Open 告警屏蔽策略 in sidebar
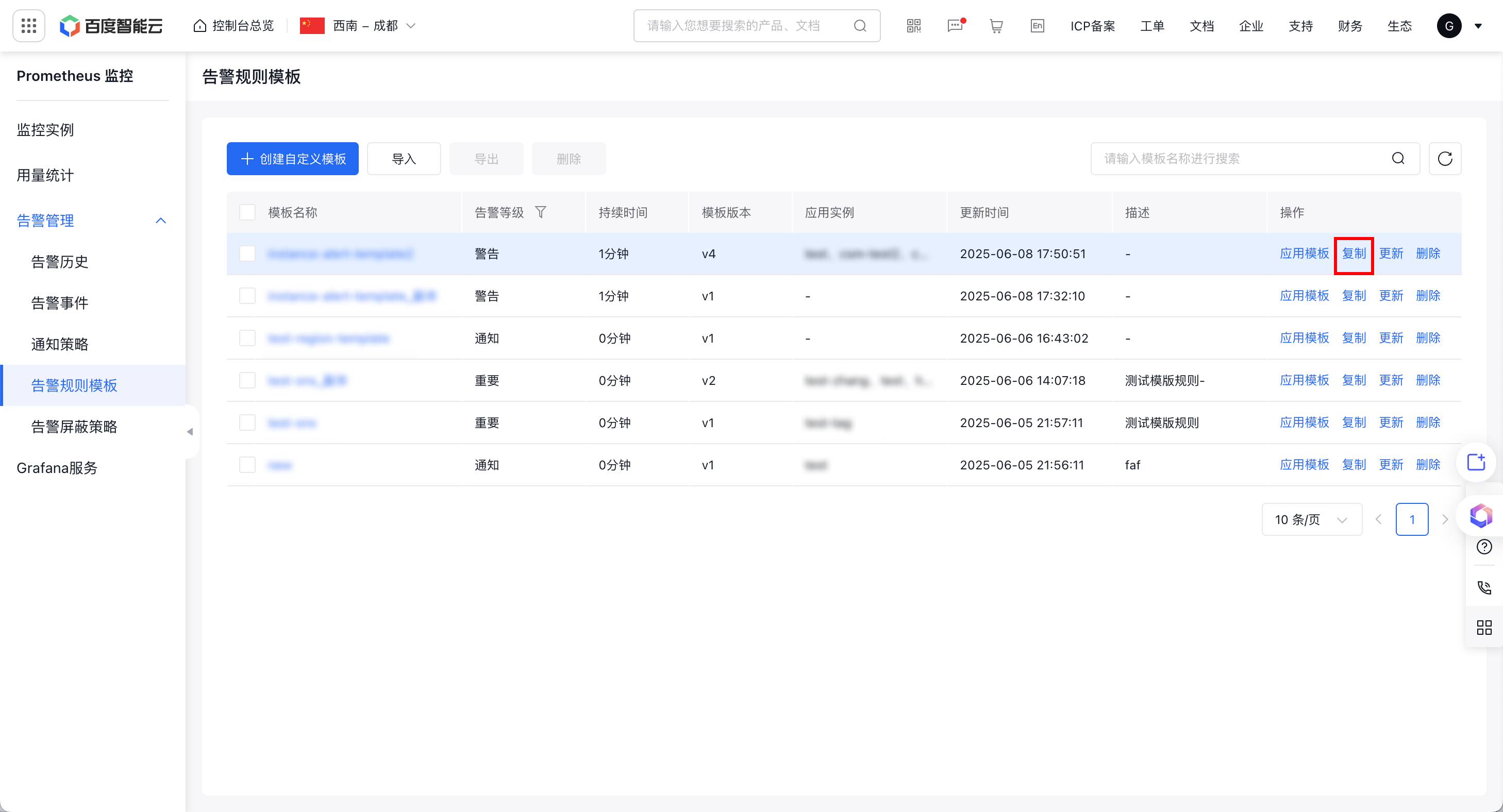1503x812 pixels. [x=74, y=427]
